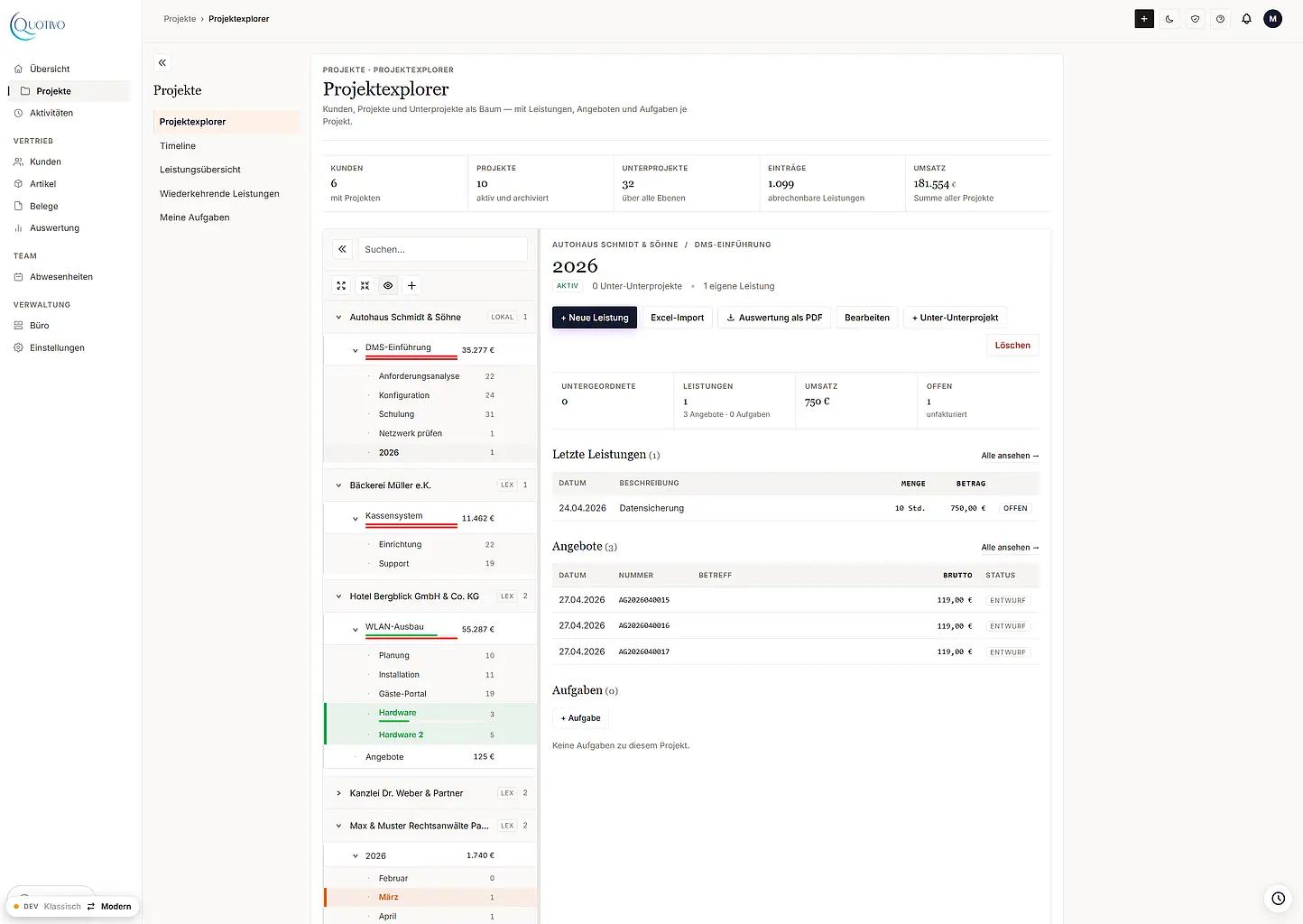The height and width of the screenshot is (924, 1303).
Task: Open the Datensicherung entry
Action: click(x=796, y=508)
